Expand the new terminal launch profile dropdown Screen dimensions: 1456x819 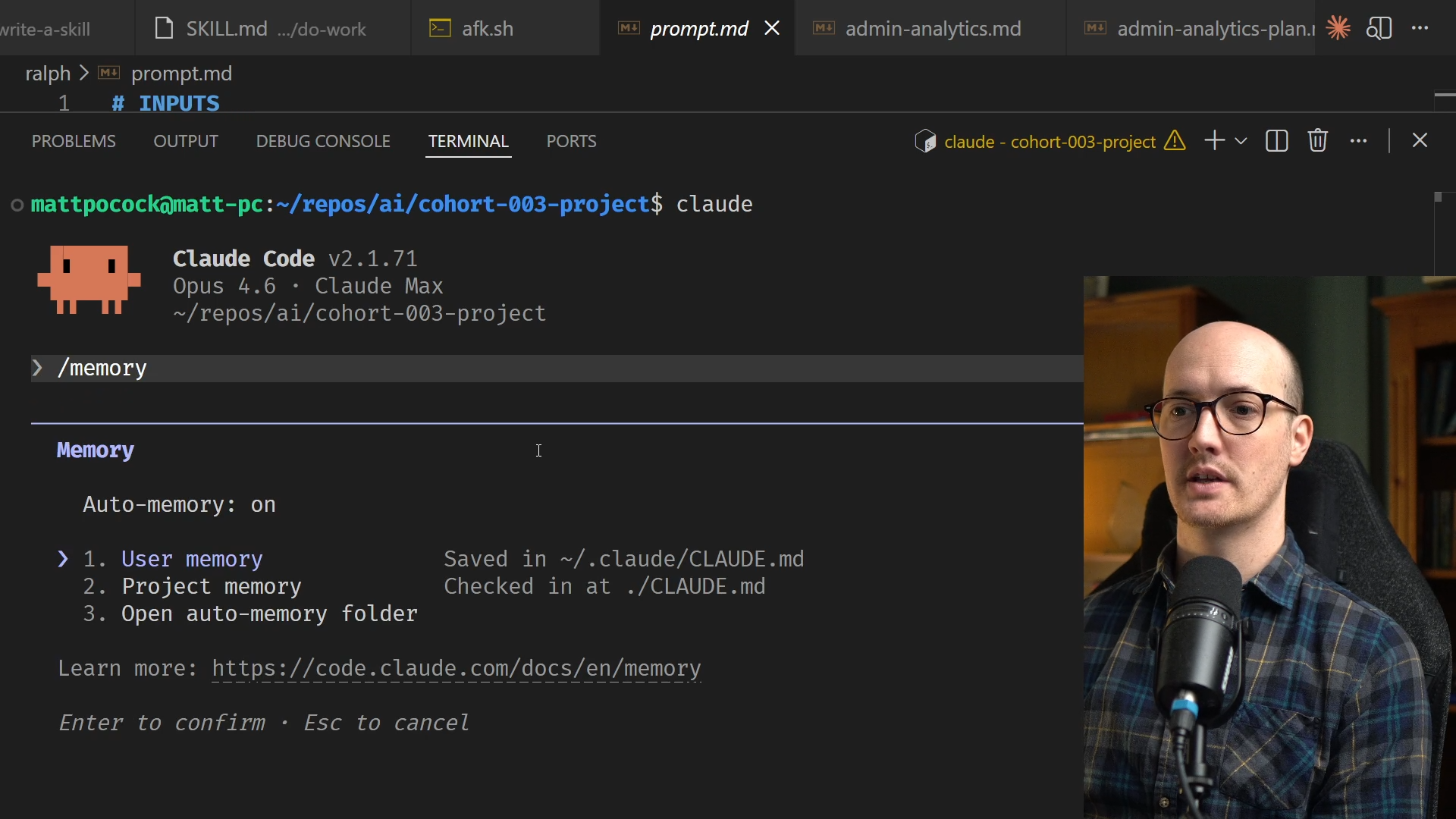1241,141
